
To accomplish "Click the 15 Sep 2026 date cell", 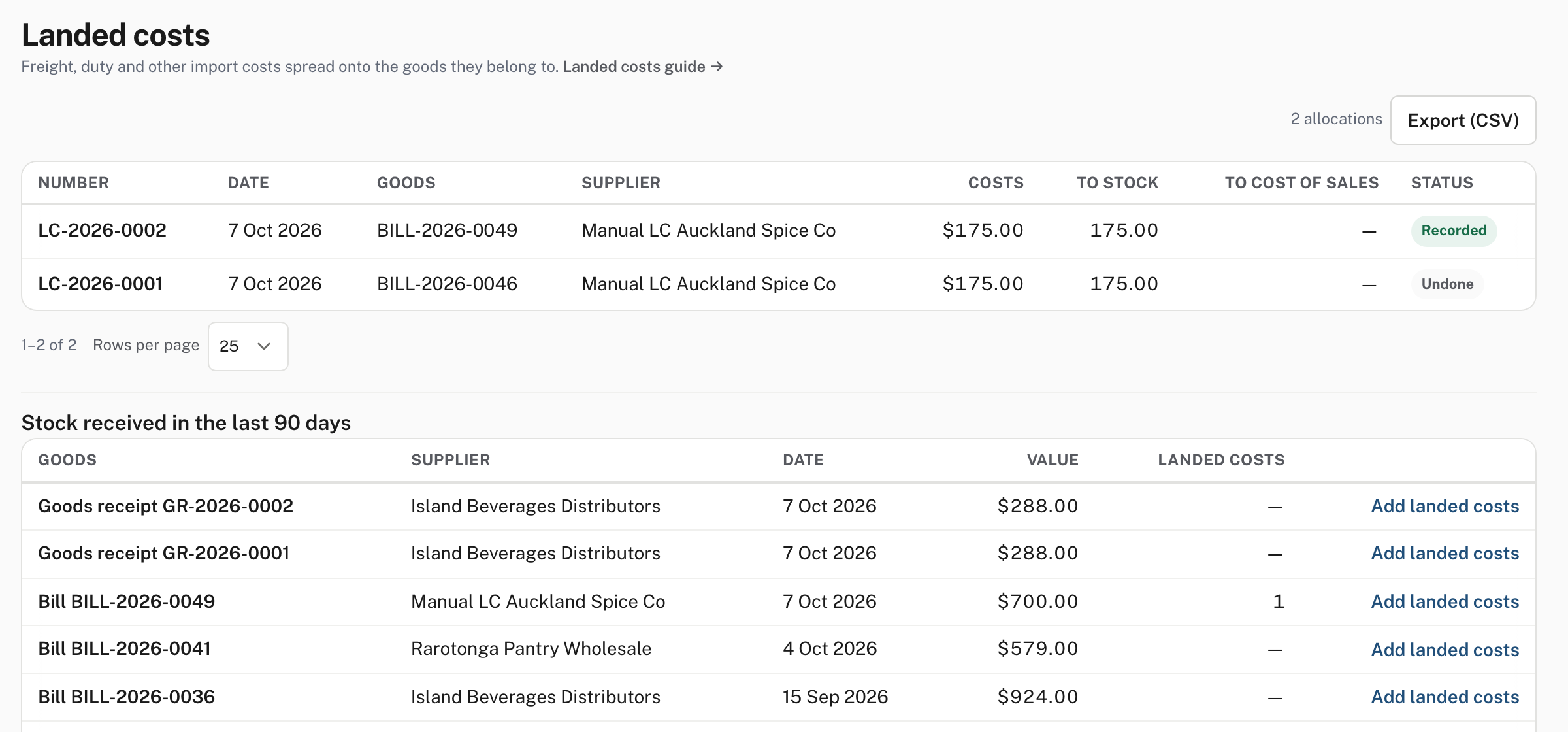I will coord(835,697).
